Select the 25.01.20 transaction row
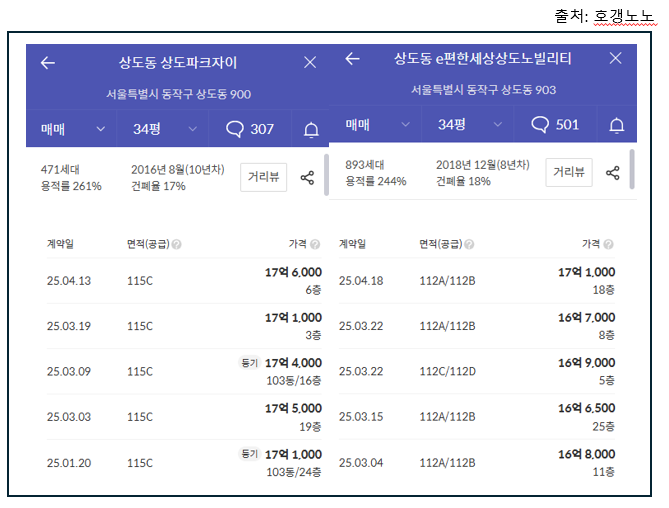This screenshot has width=669, height=508. [184, 463]
